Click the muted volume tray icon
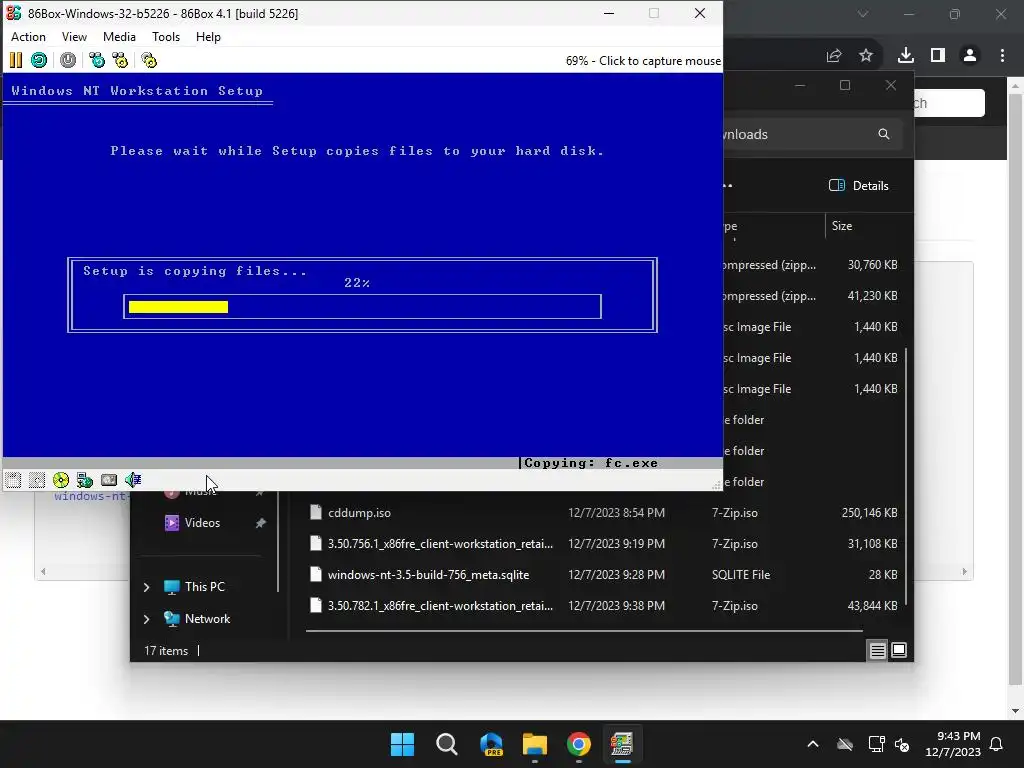Viewport: 1024px width, 768px height. click(902, 744)
